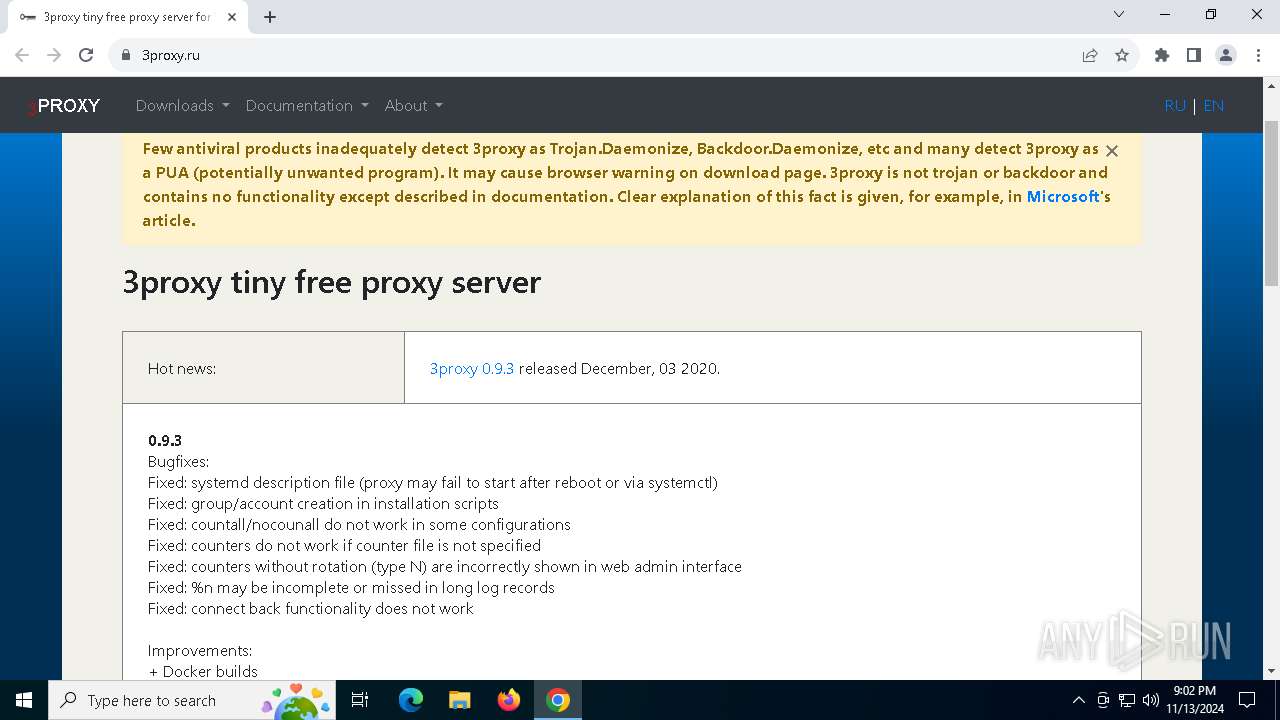This screenshot has height=720, width=1280.
Task: View site information lock icon
Action: point(126,55)
